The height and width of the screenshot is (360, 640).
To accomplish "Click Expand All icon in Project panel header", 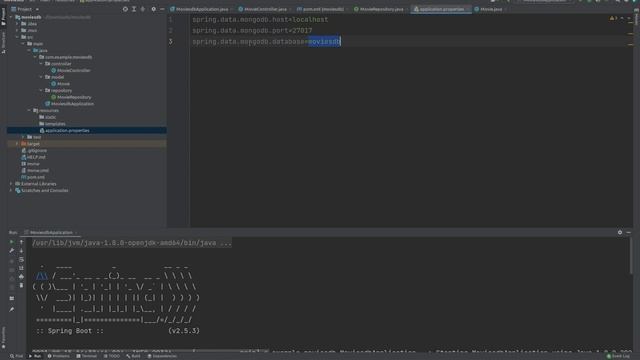I will (134, 9).
